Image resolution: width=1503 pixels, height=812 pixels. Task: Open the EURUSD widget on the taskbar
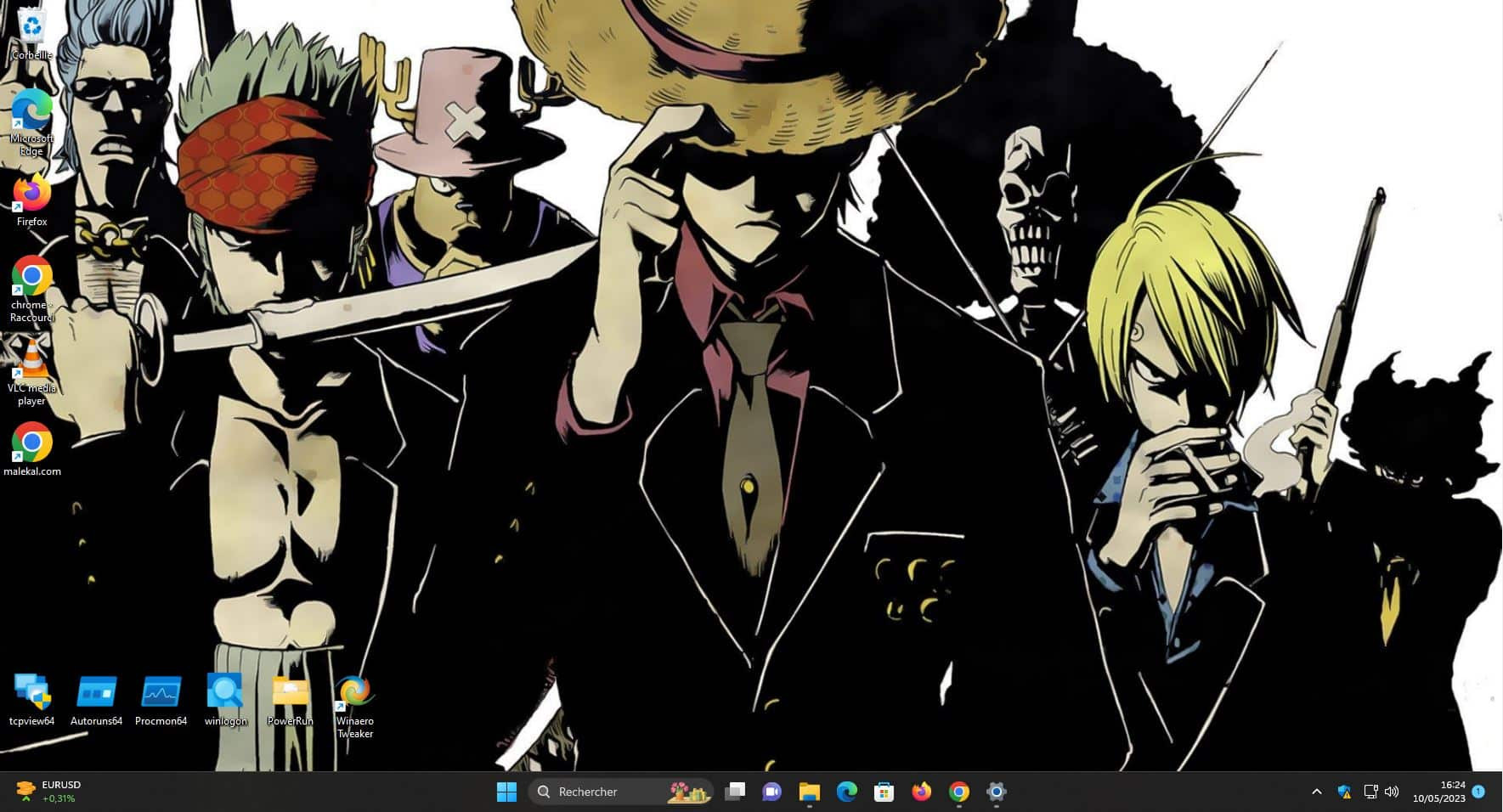[49, 792]
